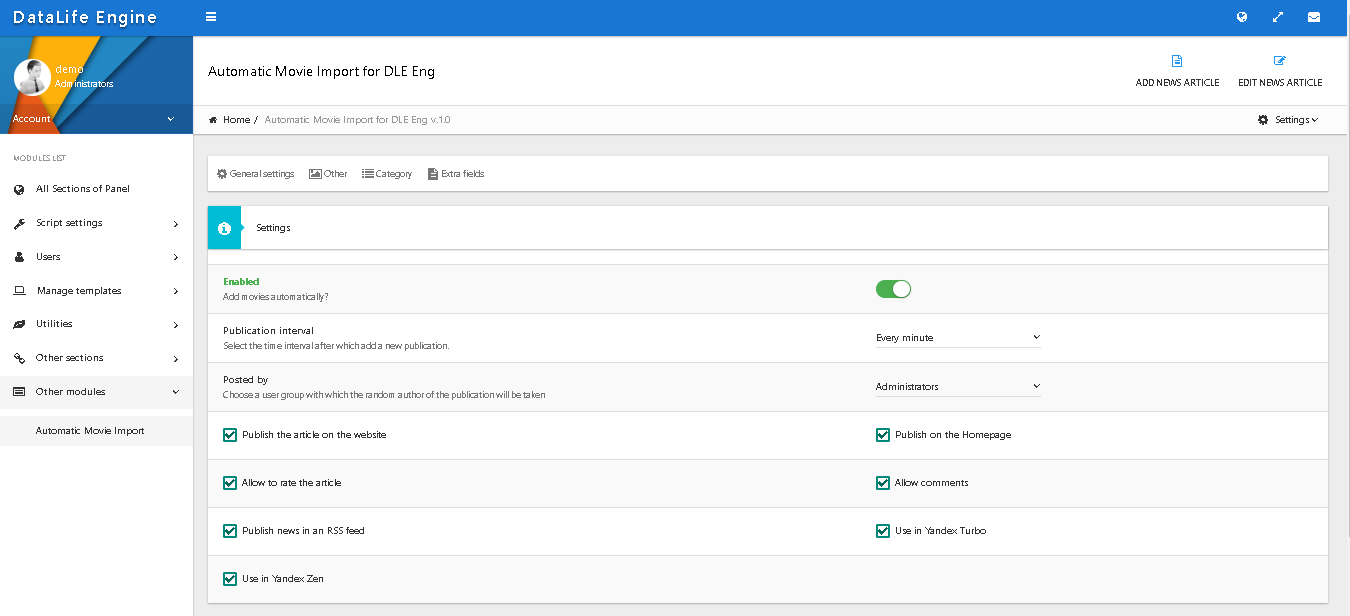Click the laptop icon for Manage templates
1350x616 pixels.
coord(19,291)
